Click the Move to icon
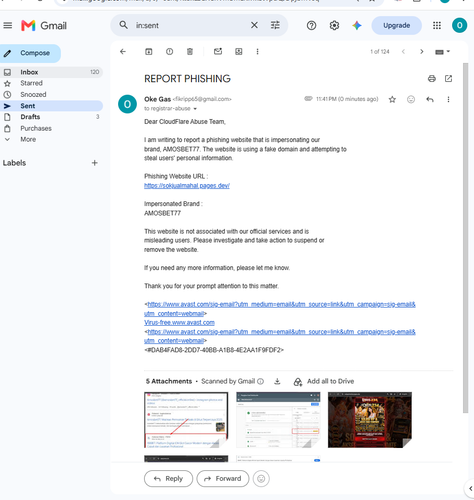Image resolution: width=474 pixels, height=500 pixels. (x=239, y=51)
